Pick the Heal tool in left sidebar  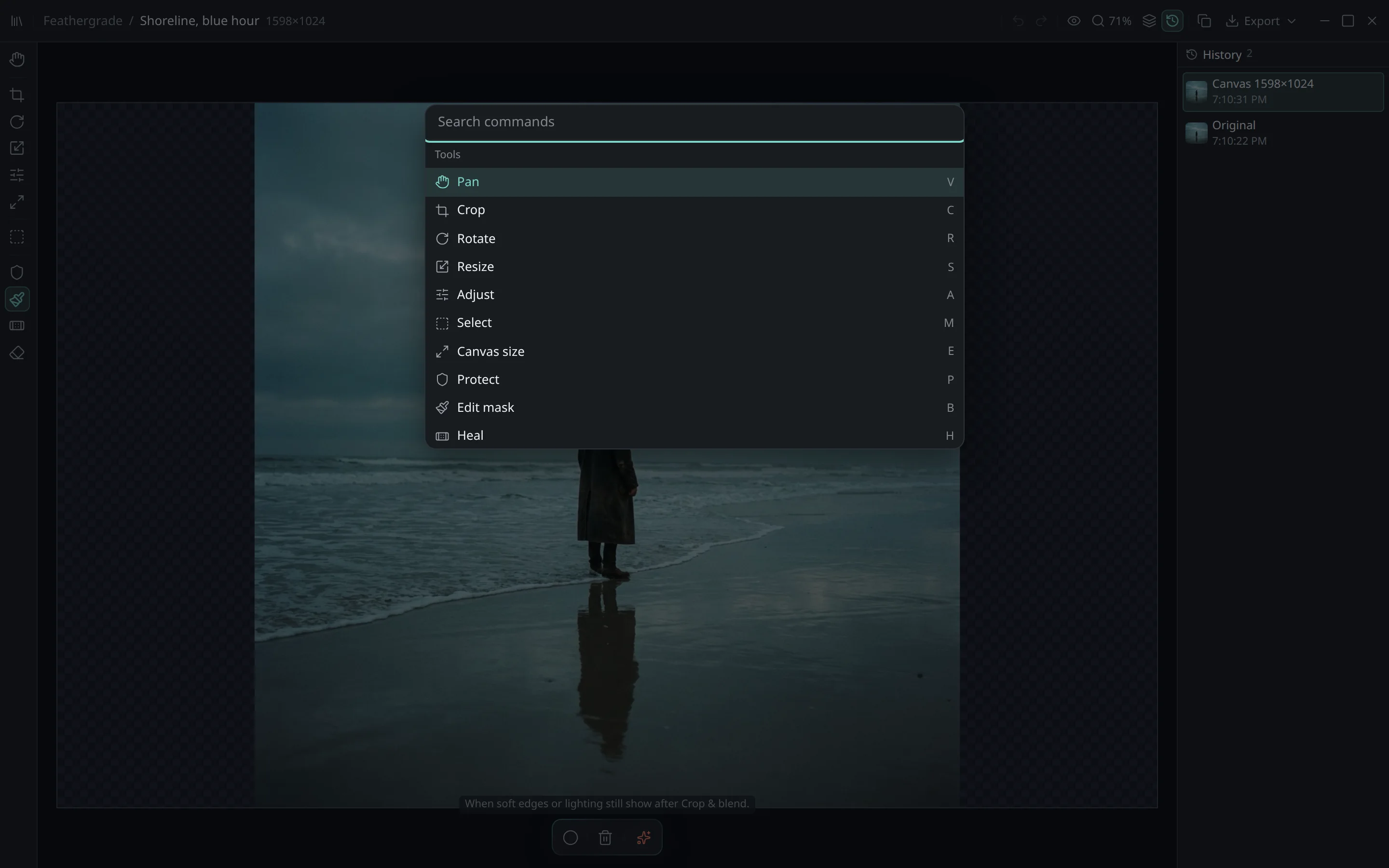tap(17, 325)
